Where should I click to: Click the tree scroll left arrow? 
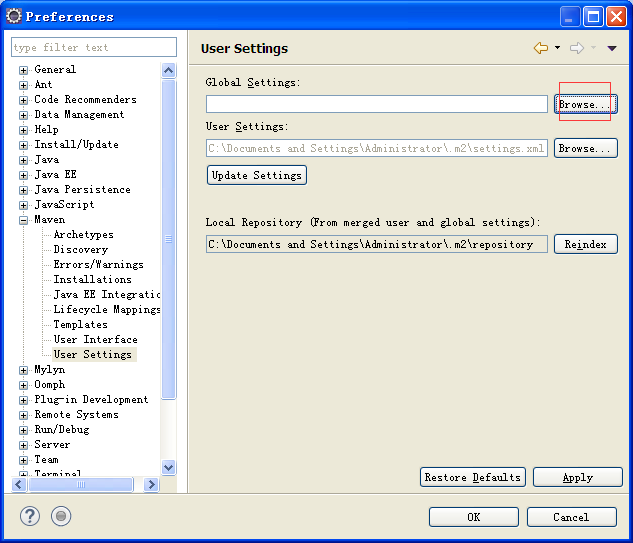19,484
